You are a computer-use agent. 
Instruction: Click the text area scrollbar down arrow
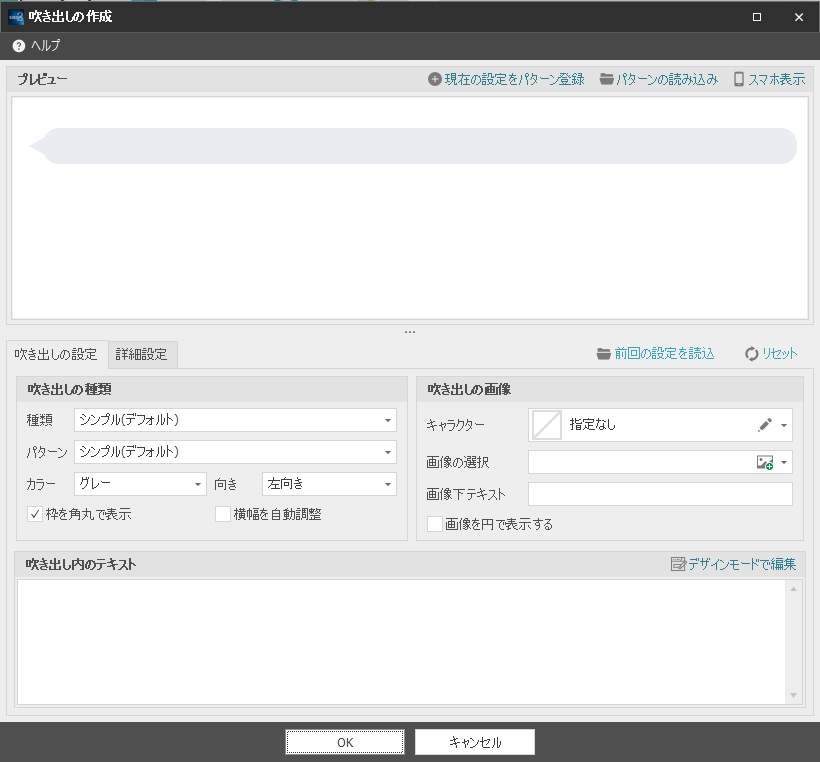pos(793,696)
